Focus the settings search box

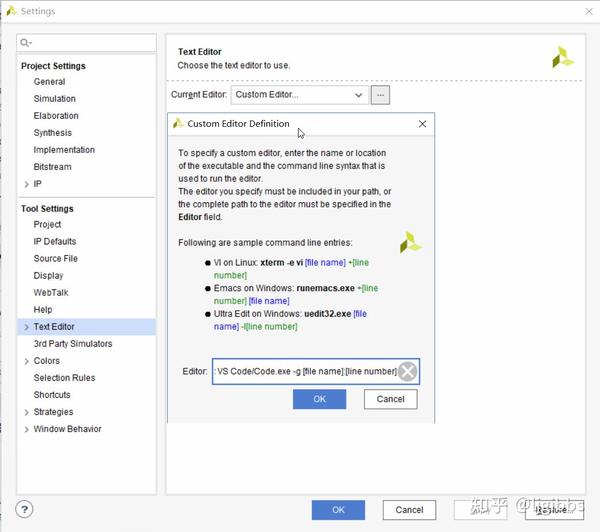point(86,42)
